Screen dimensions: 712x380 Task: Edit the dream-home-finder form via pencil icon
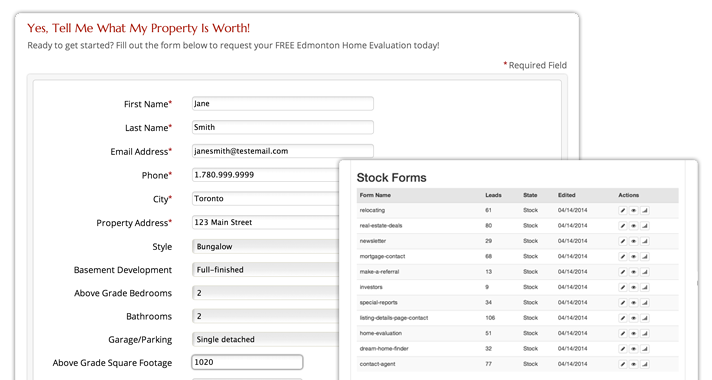point(623,349)
